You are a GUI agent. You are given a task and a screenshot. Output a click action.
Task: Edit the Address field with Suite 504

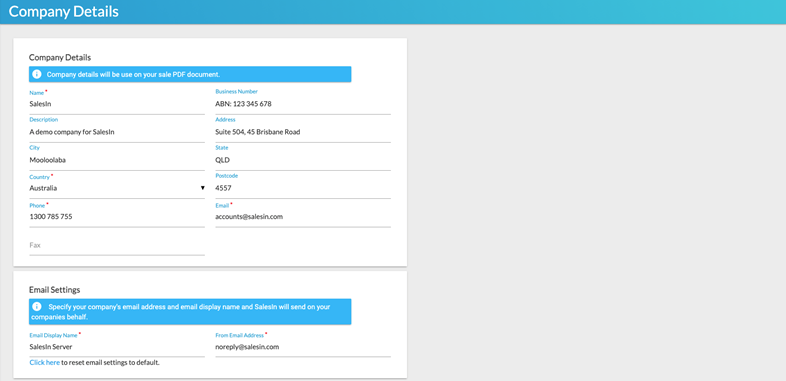coord(303,132)
